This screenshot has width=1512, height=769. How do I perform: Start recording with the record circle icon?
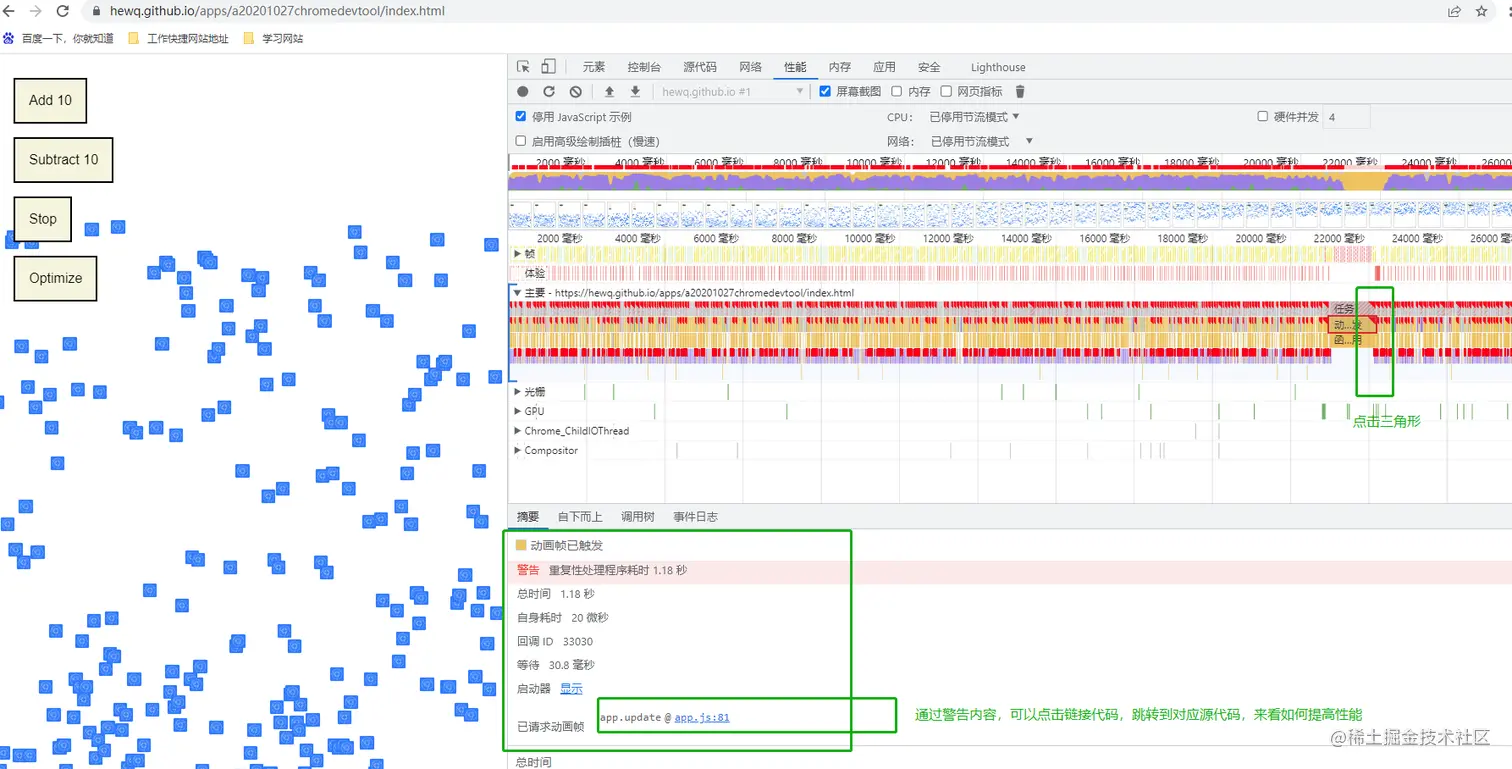click(523, 92)
